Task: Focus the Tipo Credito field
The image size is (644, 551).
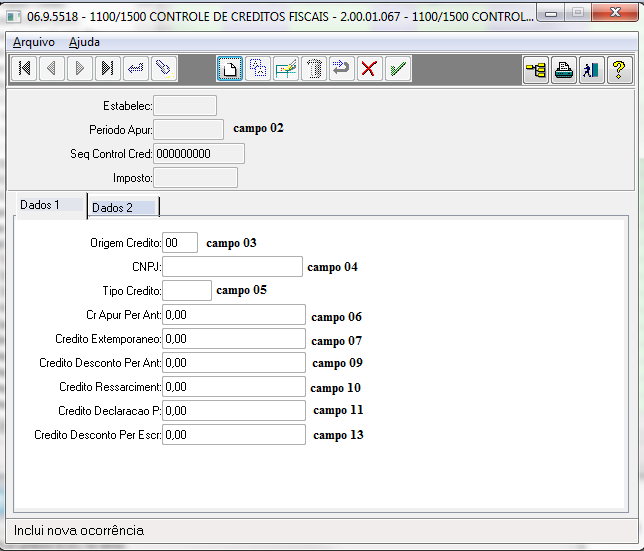Action: point(187,291)
